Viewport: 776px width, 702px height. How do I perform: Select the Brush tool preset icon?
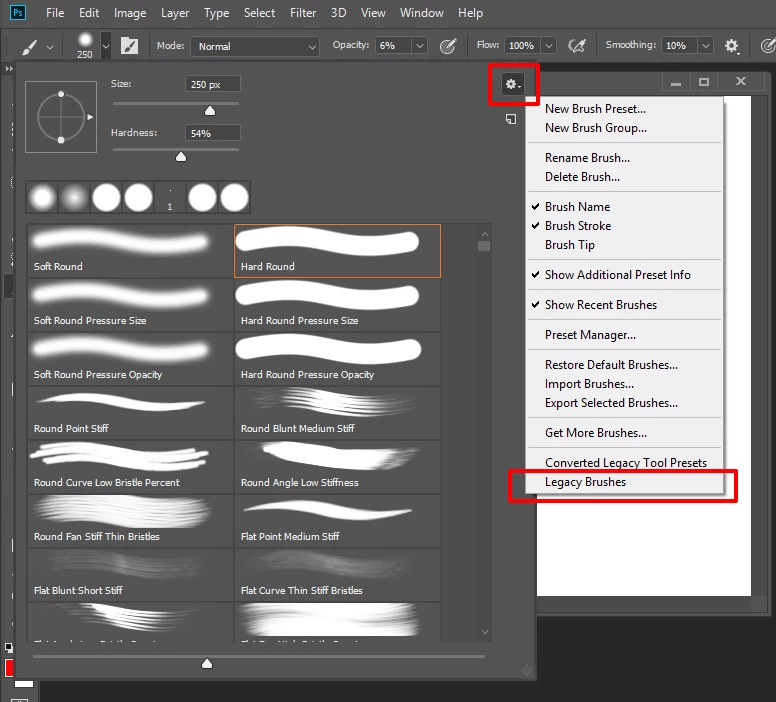tap(29, 47)
